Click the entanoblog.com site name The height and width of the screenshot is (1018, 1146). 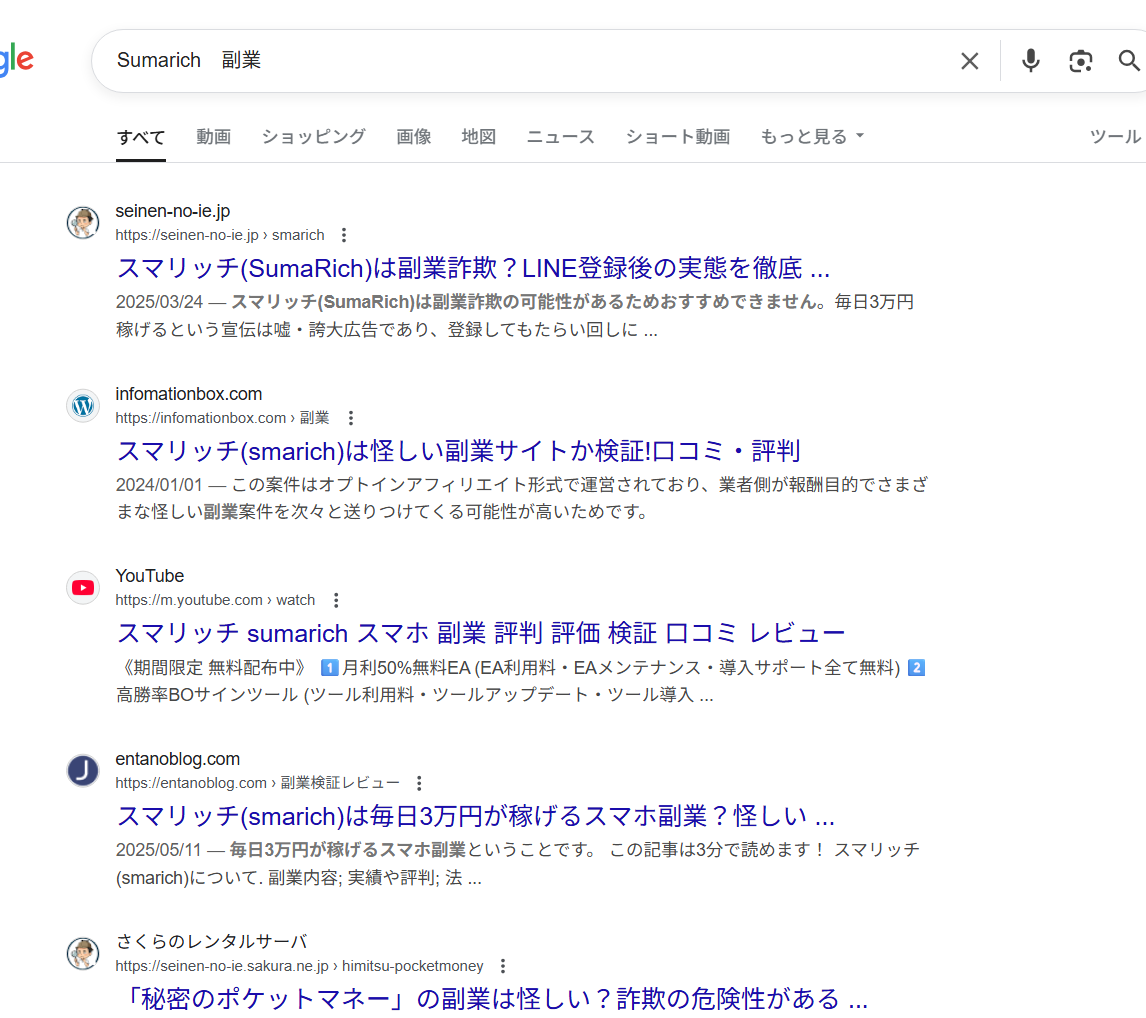[x=178, y=759]
